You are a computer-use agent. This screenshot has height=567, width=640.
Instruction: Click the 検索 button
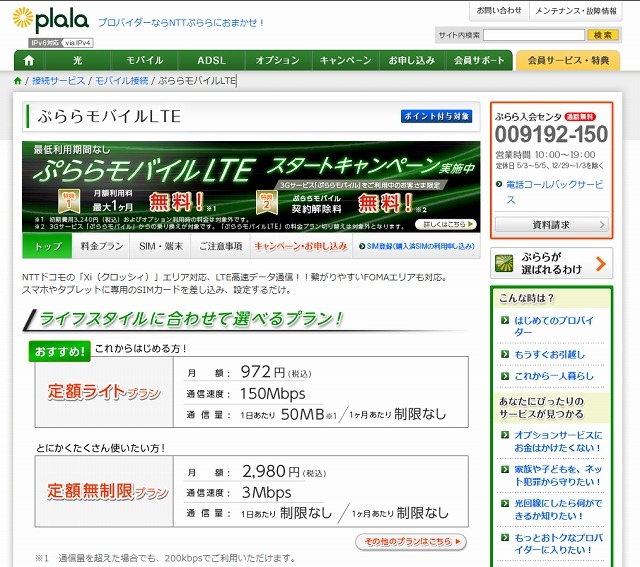tap(603, 35)
